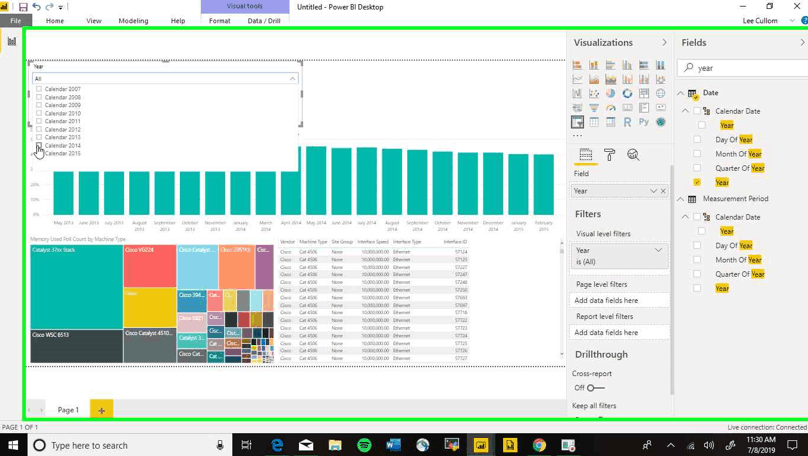Select the Donut chart visualization

click(x=627, y=93)
